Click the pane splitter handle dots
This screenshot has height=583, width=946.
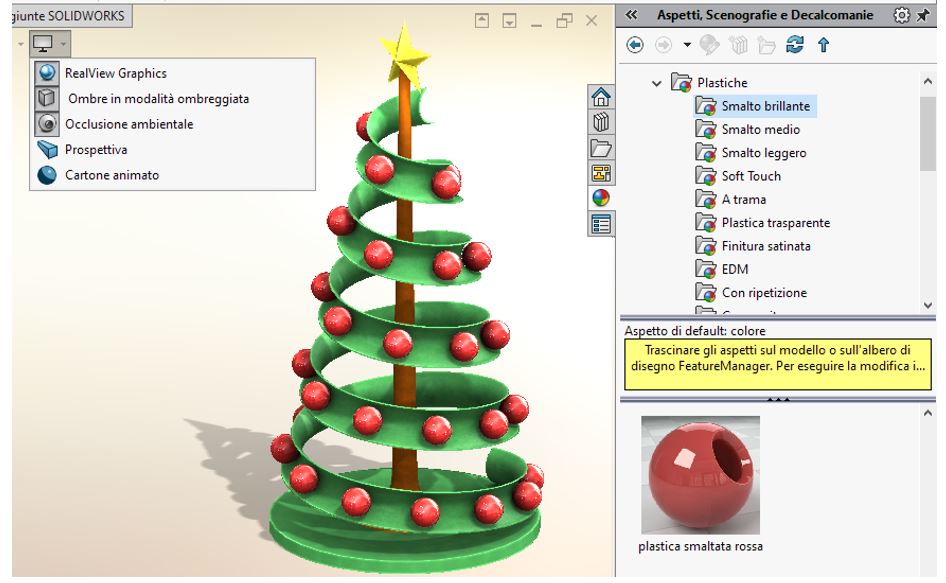tap(778, 399)
